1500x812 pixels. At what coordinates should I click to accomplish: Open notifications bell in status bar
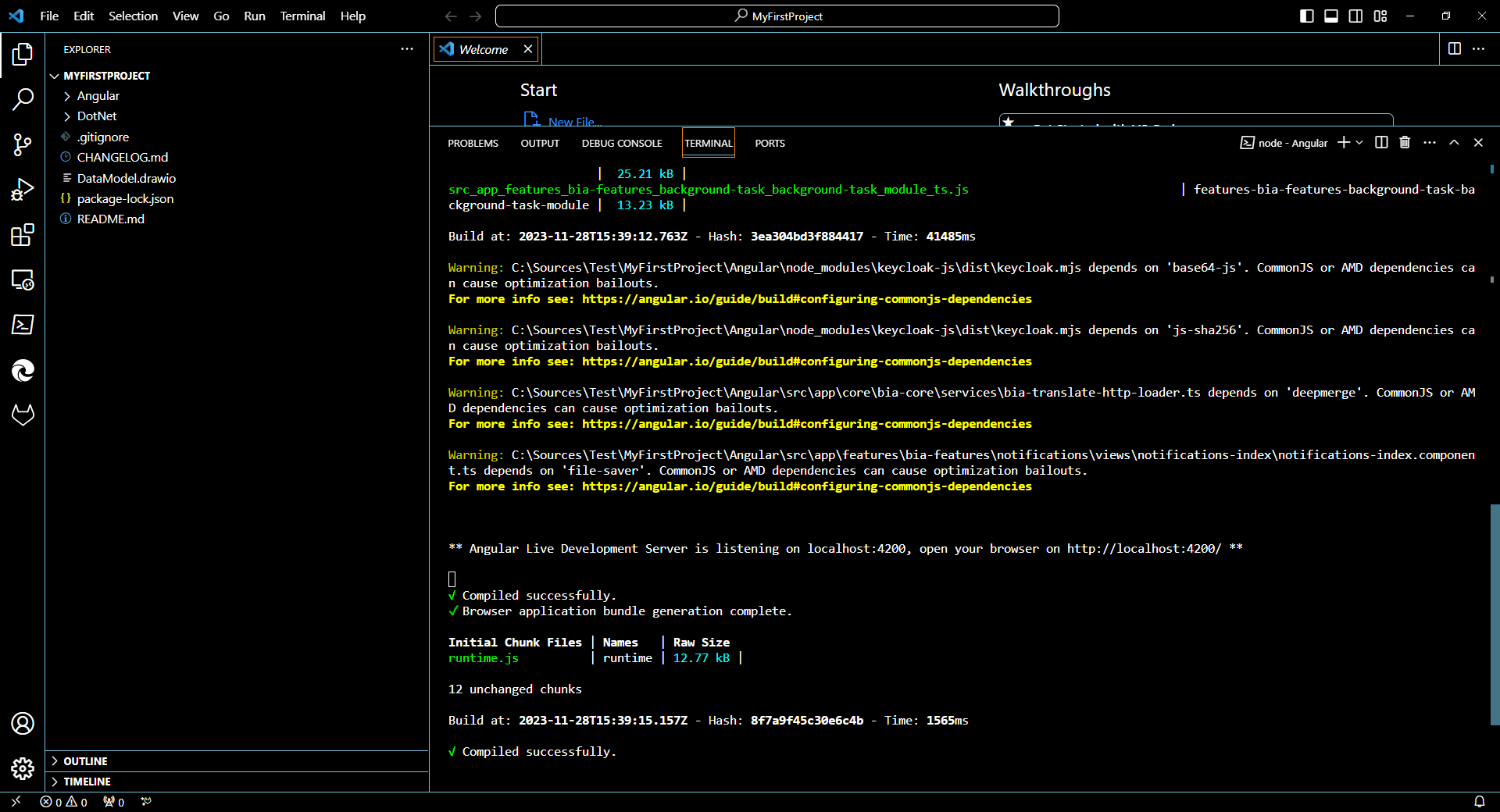click(x=1480, y=802)
